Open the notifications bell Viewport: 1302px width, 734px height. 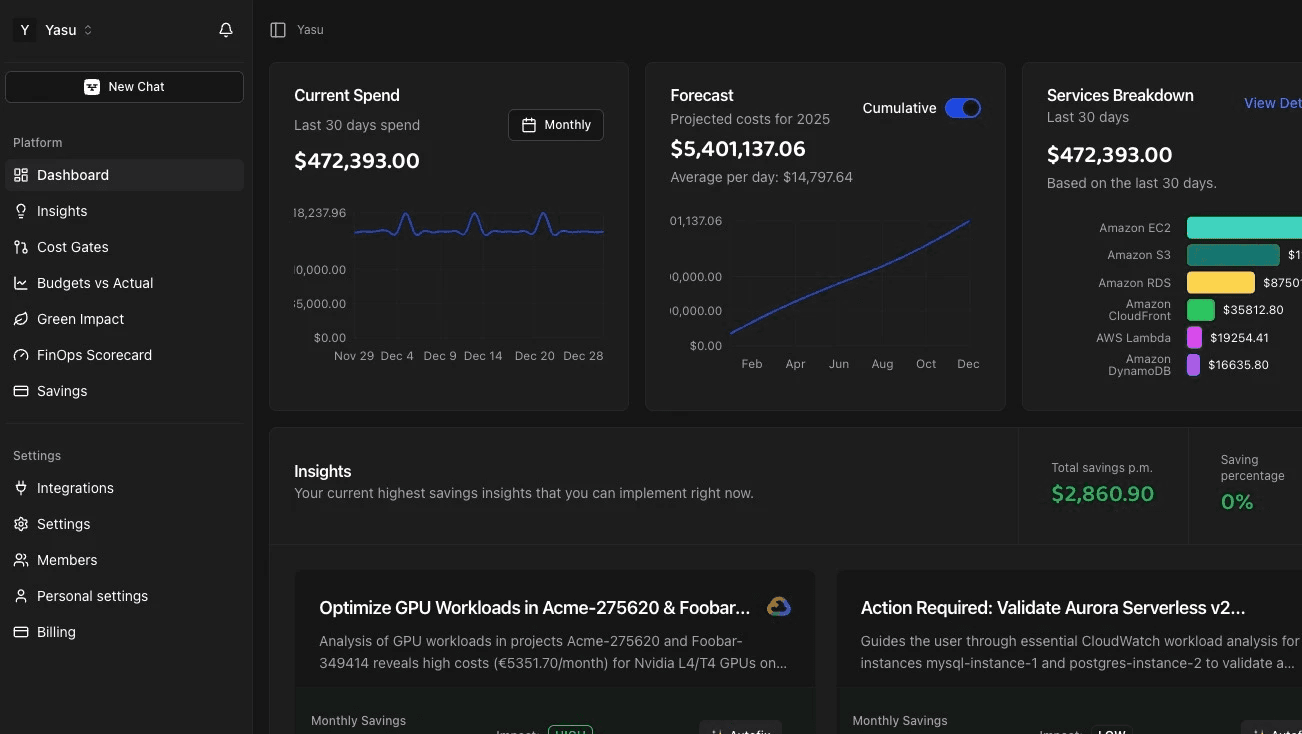pyautogui.click(x=226, y=30)
